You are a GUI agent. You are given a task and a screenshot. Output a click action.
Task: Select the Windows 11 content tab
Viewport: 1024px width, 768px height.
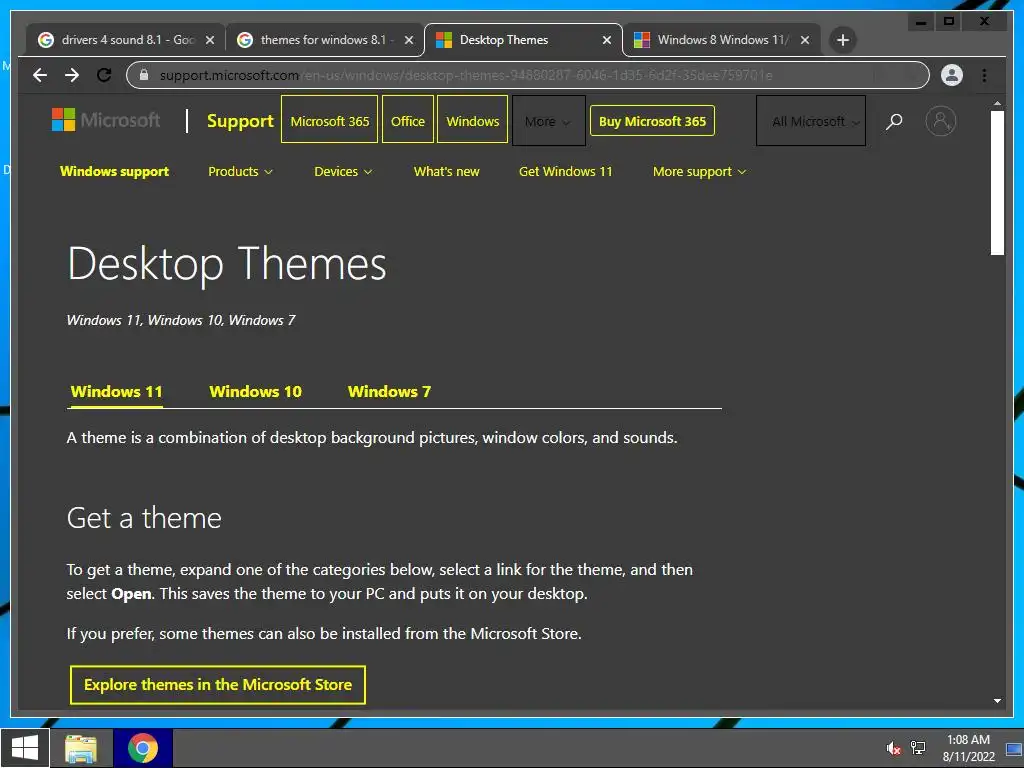pos(116,392)
